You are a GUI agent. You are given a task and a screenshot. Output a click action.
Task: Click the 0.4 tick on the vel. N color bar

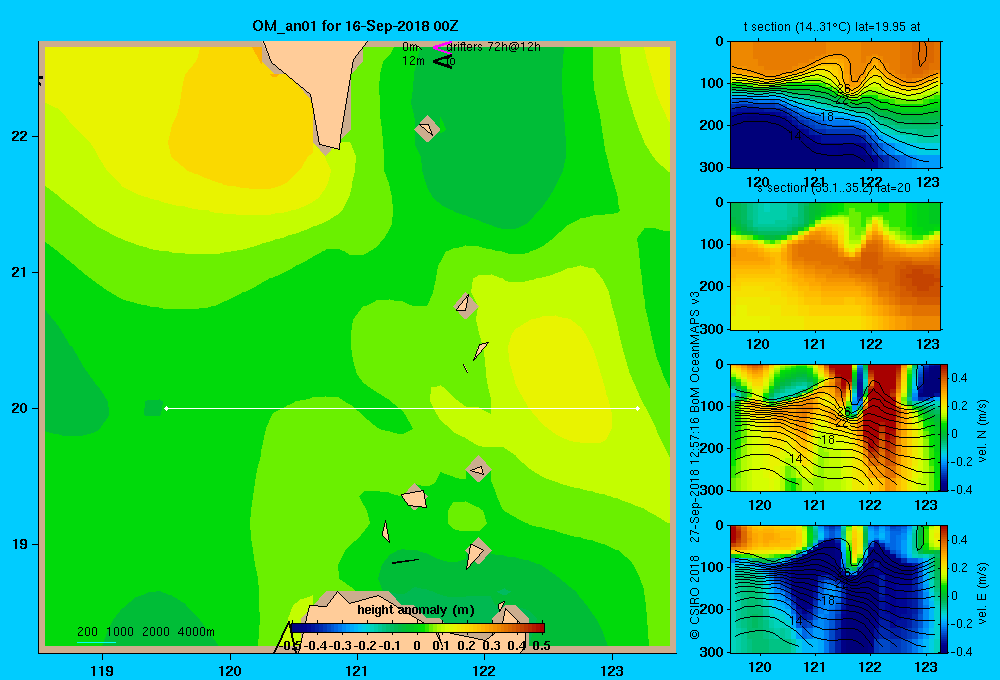pyautogui.click(x=959, y=378)
